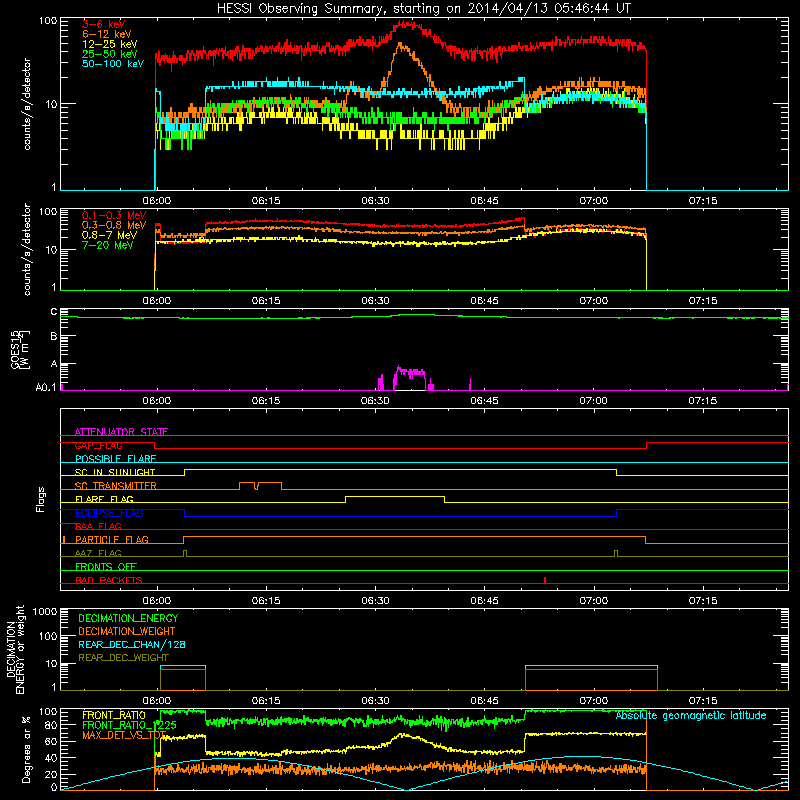Click the 06:00 tick under the top panel

157,201
